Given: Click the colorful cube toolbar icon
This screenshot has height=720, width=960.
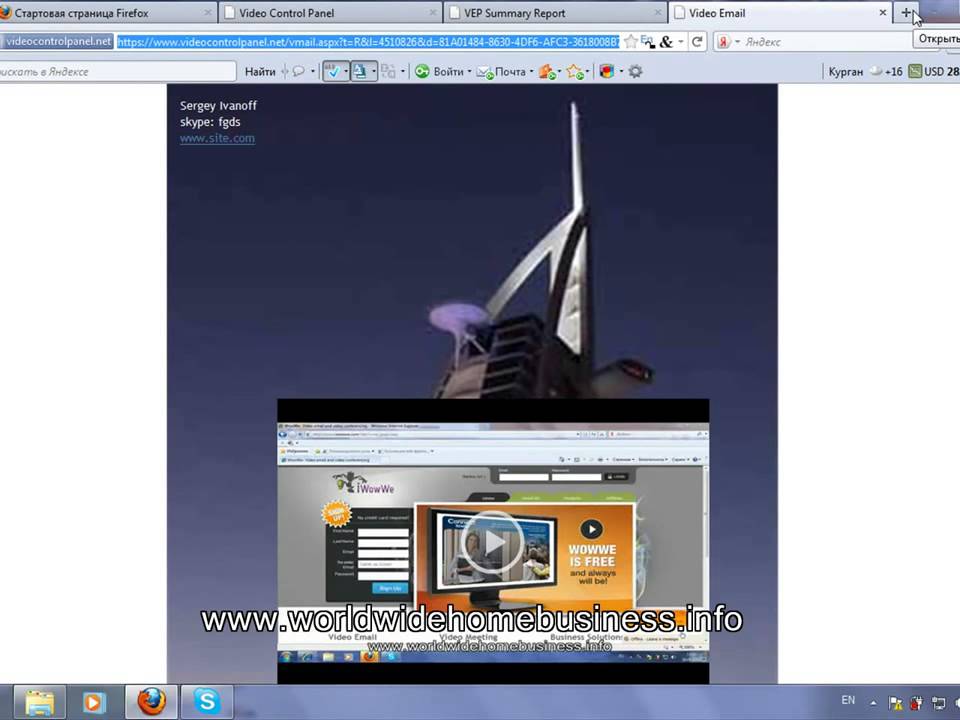Looking at the screenshot, I should click(607, 72).
